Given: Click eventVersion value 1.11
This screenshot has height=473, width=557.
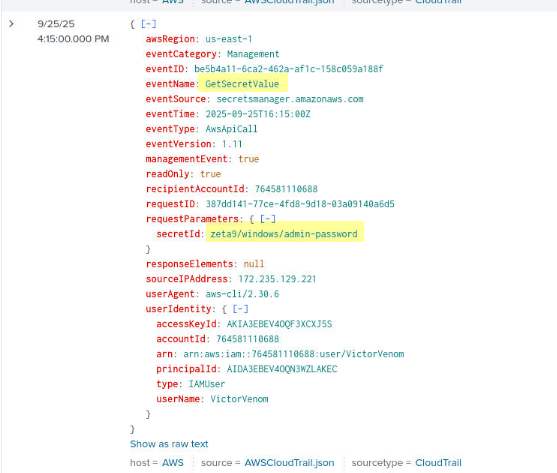Looking at the screenshot, I should pyautogui.click(x=232, y=144).
